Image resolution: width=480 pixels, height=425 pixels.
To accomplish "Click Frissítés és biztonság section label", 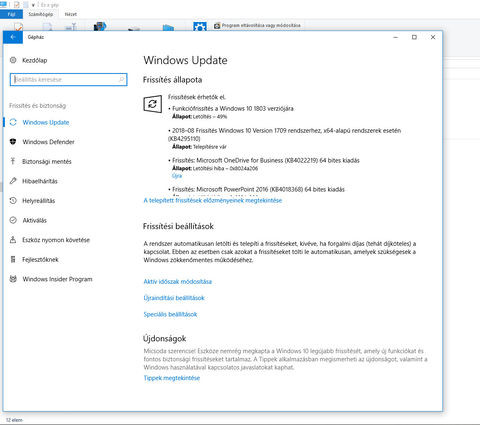I will [37, 106].
